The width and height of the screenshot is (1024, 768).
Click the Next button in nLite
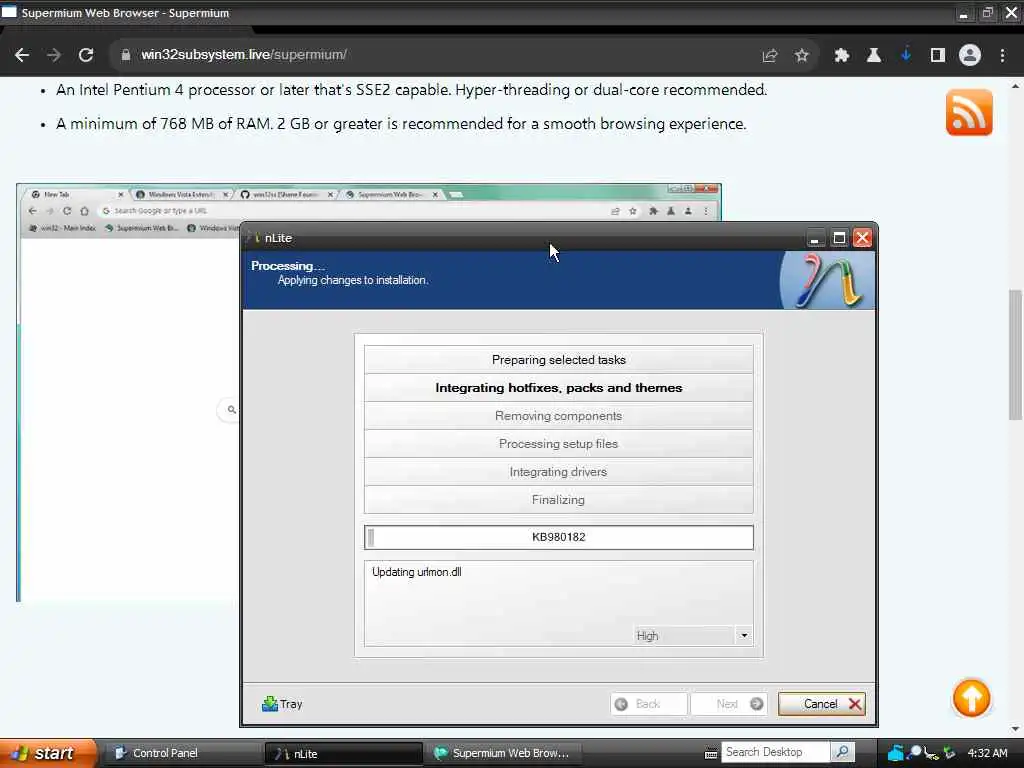(729, 704)
